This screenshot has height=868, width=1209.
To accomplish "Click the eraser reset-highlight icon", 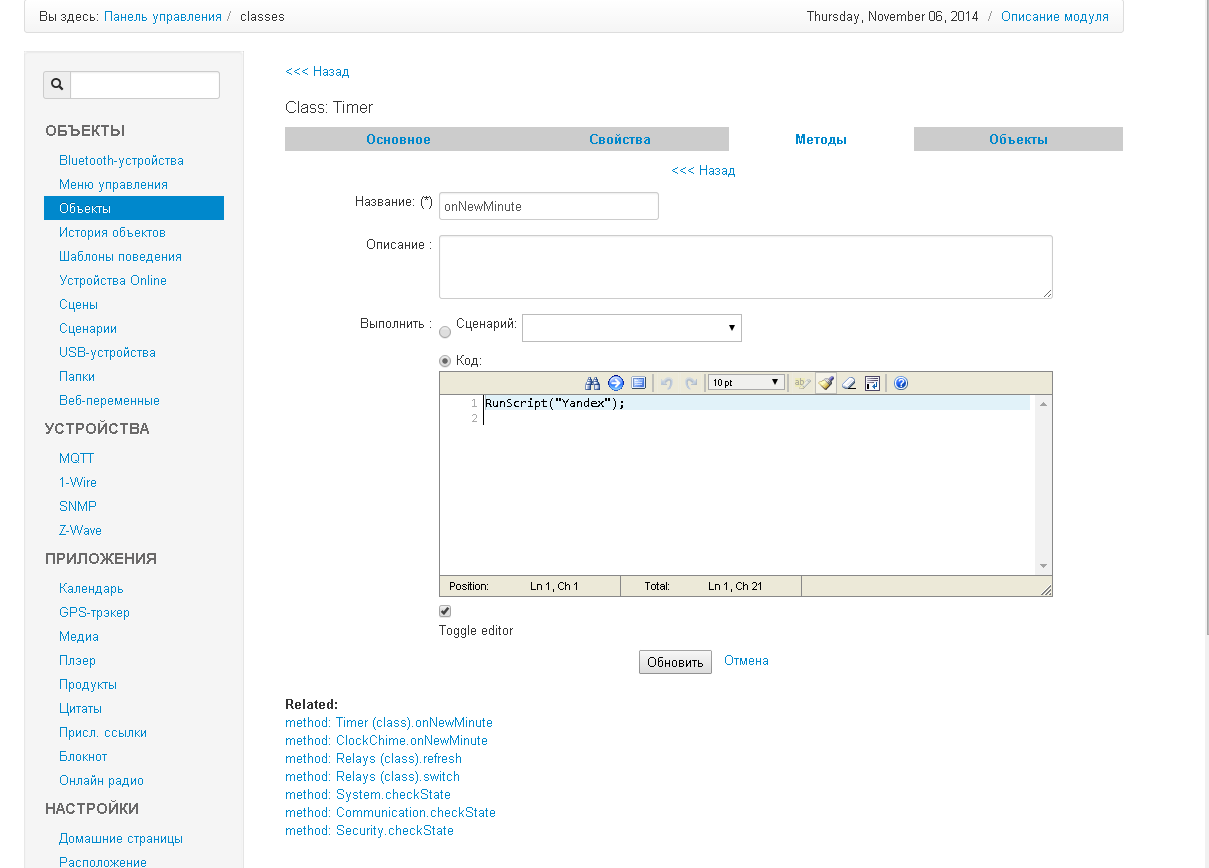I will pyautogui.click(x=849, y=383).
